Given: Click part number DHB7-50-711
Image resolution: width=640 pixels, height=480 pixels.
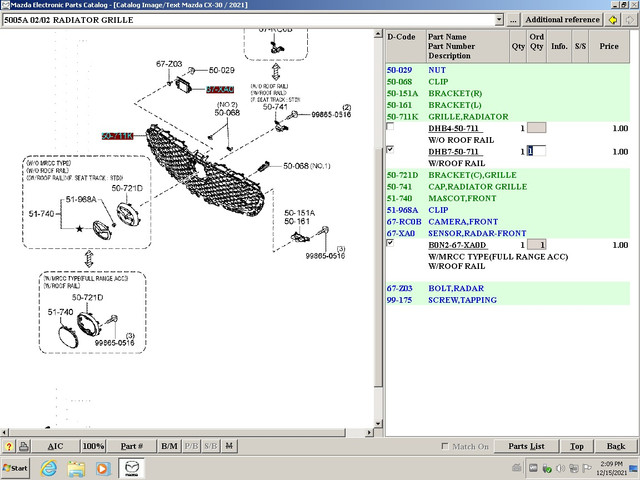Looking at the screenshot, I should click(x=453, y=151).
